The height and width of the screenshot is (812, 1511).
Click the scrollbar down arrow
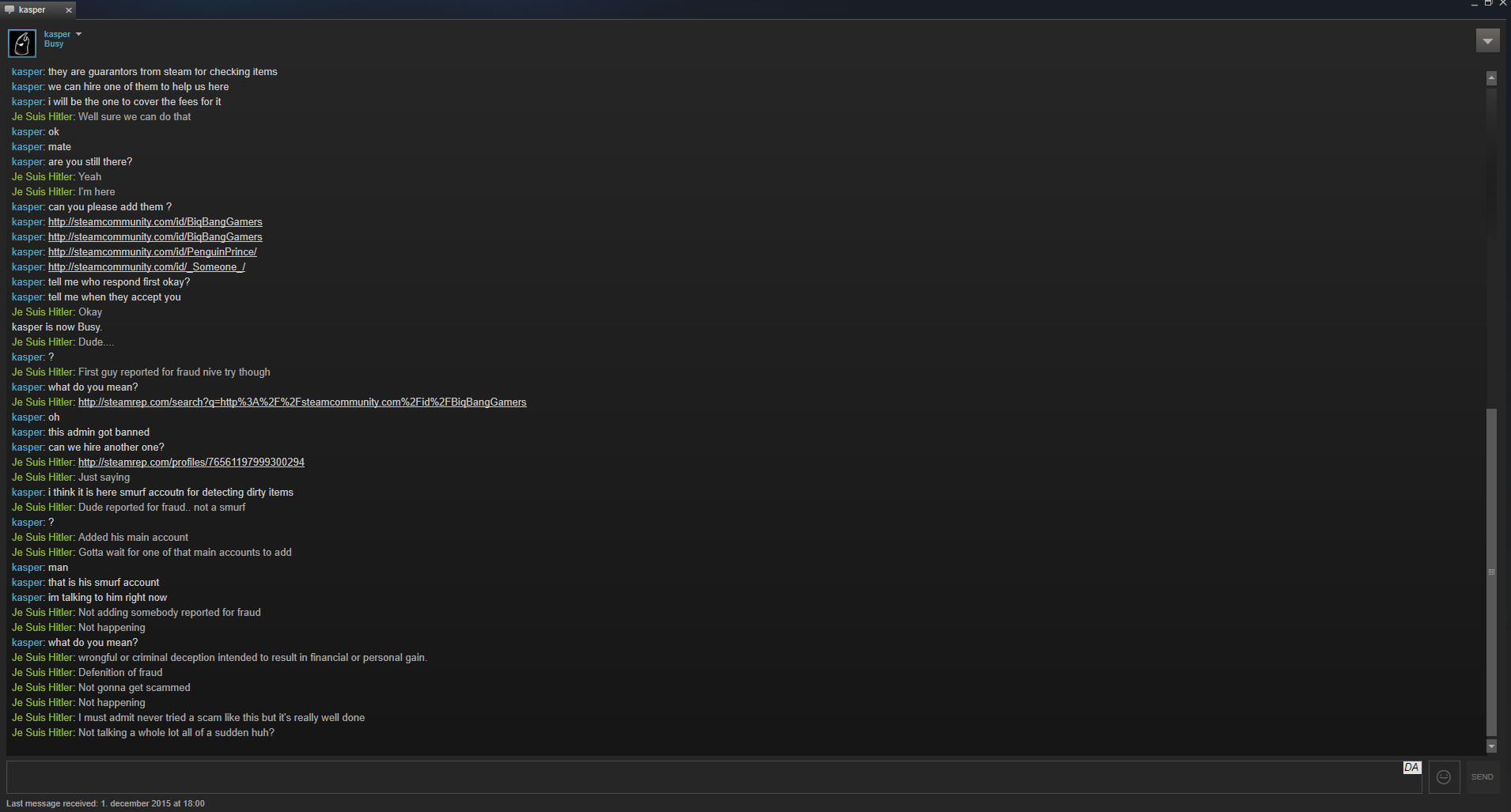(1491, 746)
